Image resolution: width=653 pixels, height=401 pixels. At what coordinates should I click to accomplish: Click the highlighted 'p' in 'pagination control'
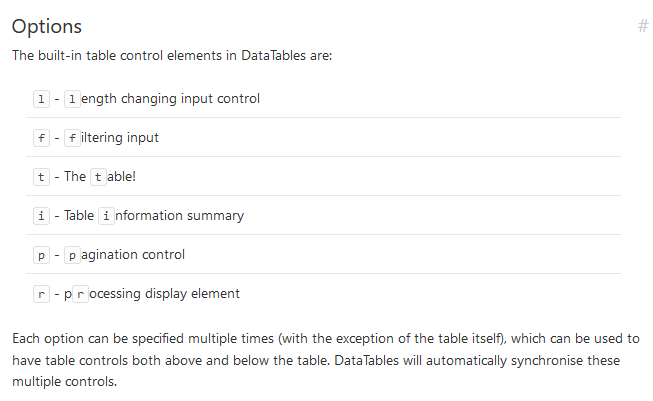[x=72, y=254]
